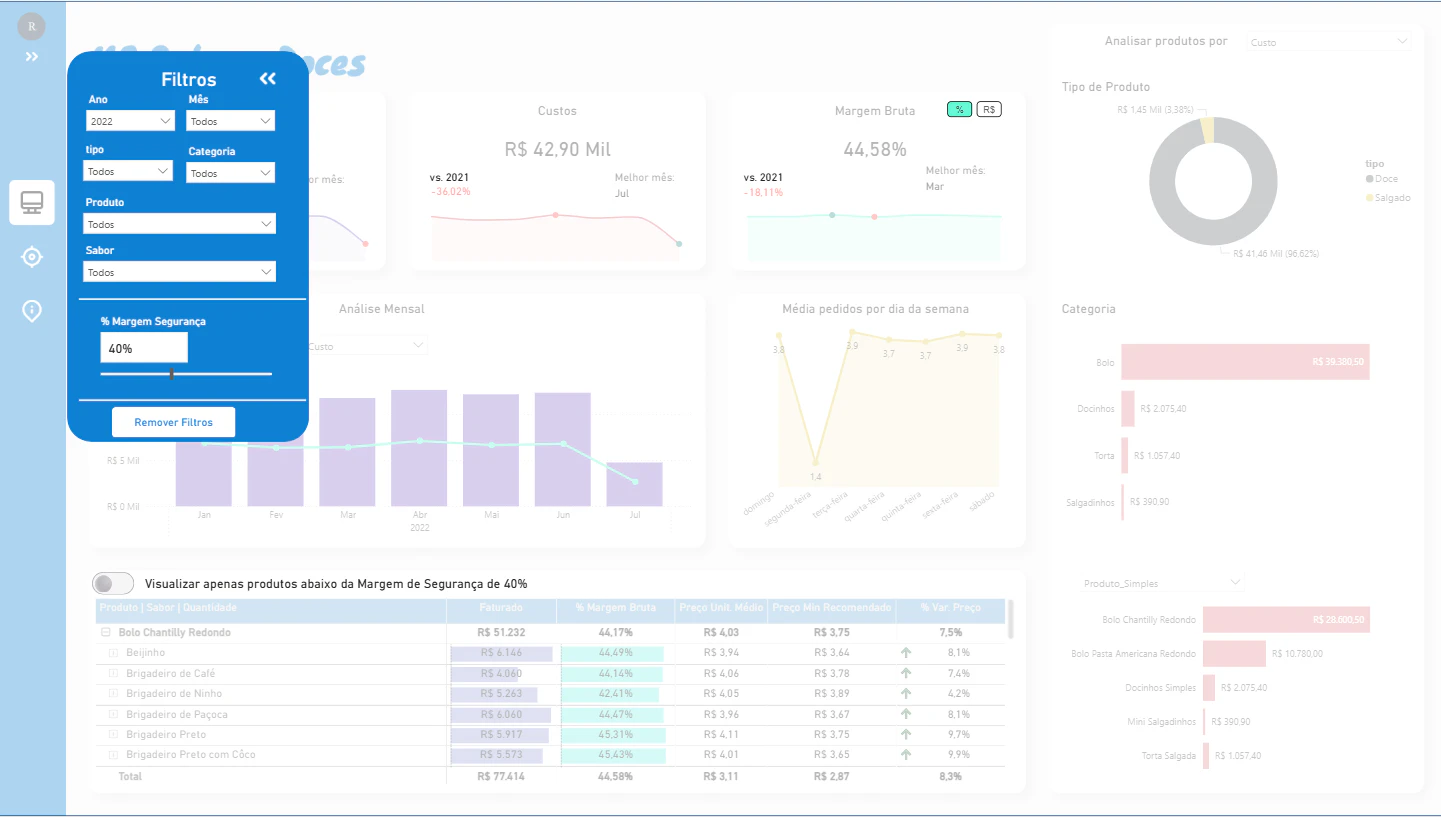The image size is (1441, 817).
Task: Open the info pin icon in sidebar
Action: click(x=32, y=311)
